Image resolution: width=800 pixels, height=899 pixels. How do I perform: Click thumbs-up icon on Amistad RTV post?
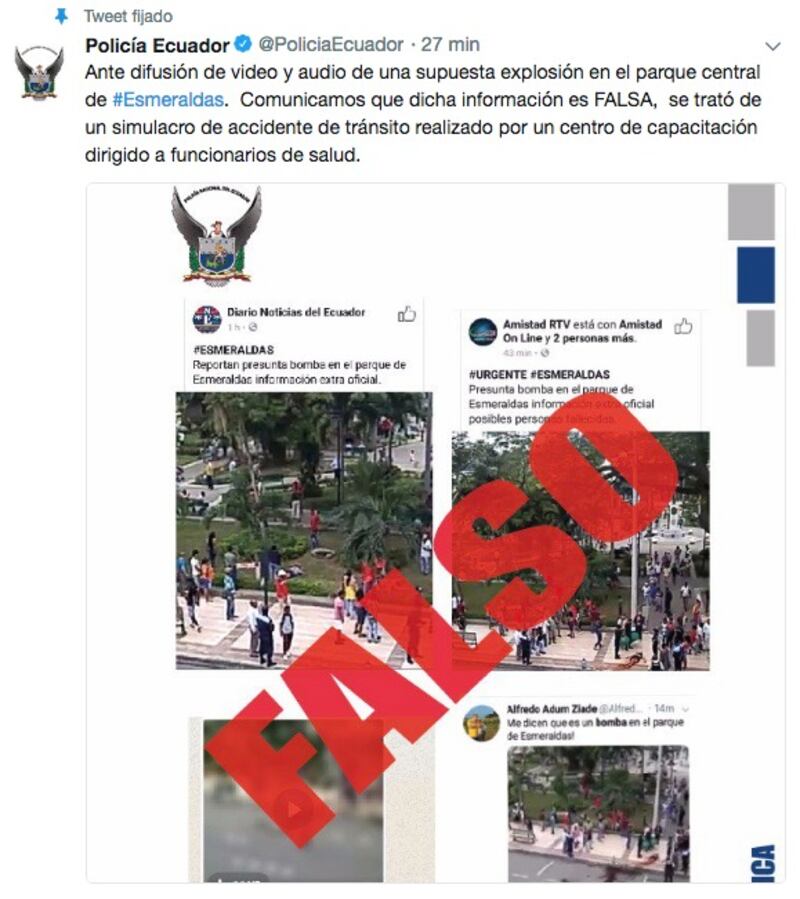(x=682, y=326)
